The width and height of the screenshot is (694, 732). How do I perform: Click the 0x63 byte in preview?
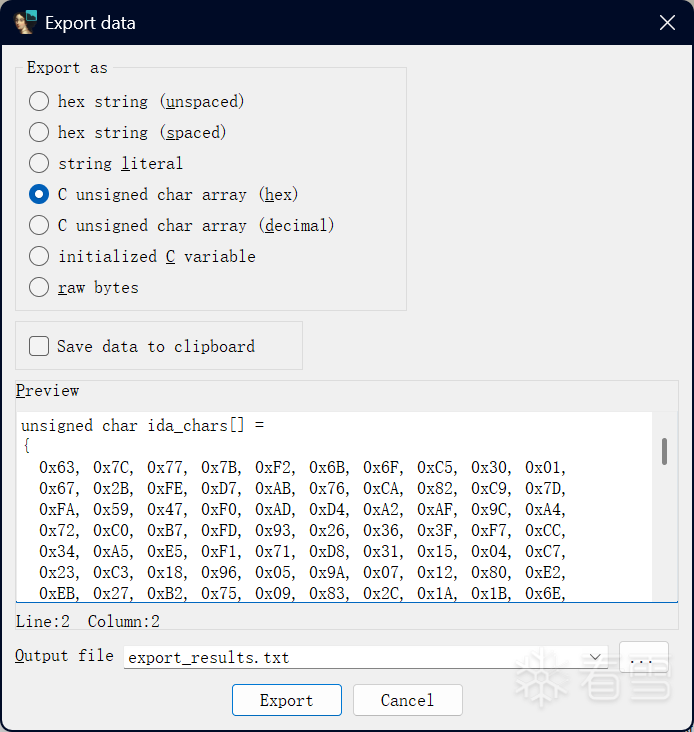point(58,467)
